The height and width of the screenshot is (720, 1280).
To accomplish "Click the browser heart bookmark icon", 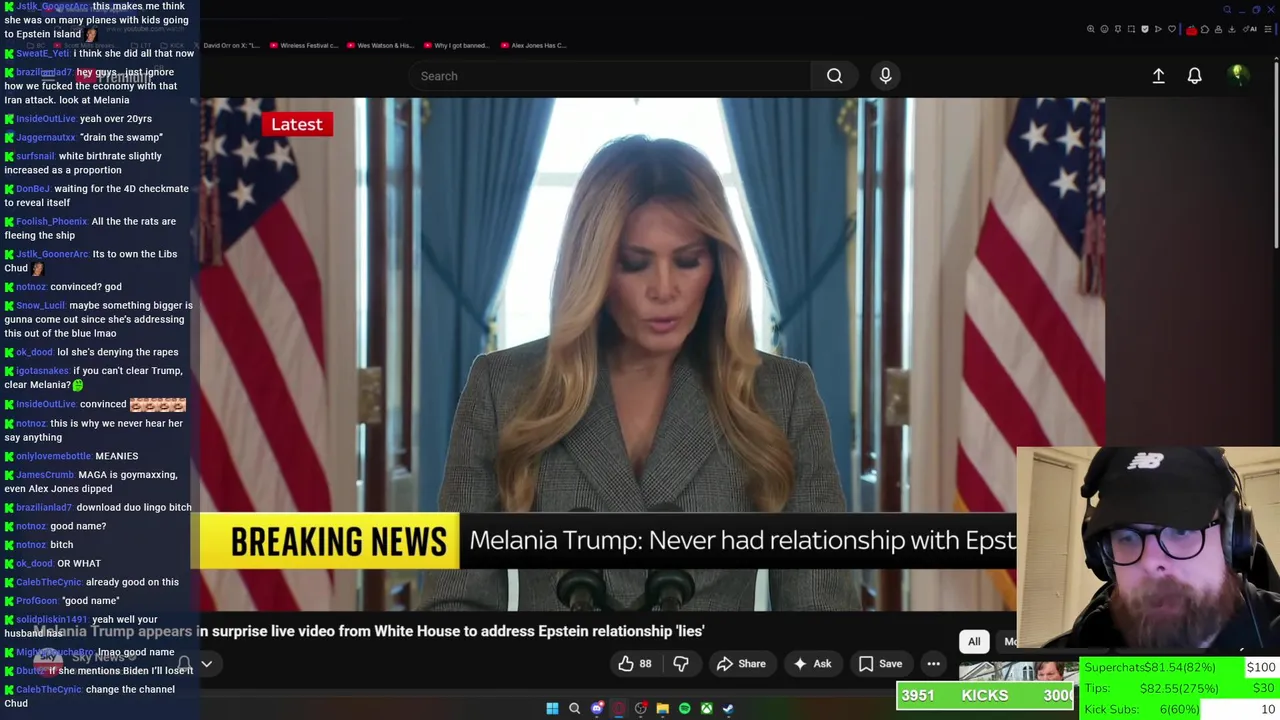I will coord(1172,29).
